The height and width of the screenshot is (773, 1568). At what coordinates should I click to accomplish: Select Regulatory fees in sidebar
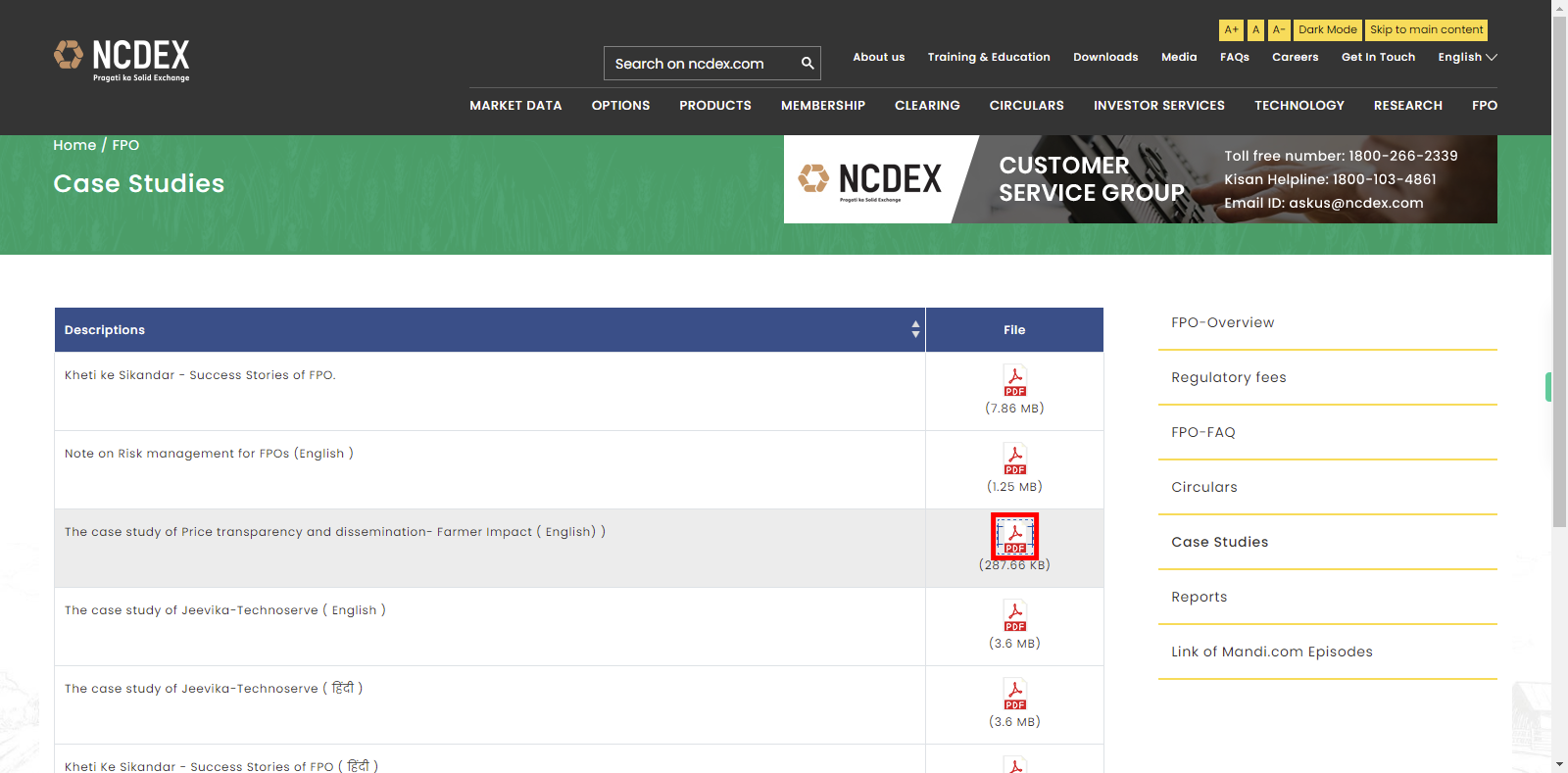[1328, 377]
